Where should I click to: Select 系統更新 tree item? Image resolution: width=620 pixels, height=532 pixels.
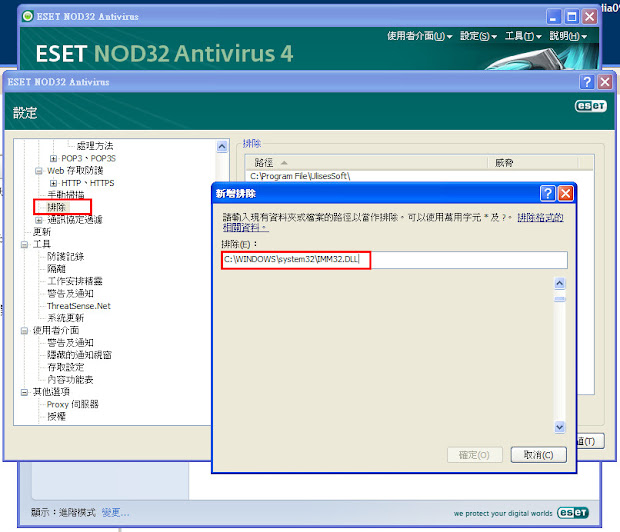pyautogui.click(x=66, y=318)
